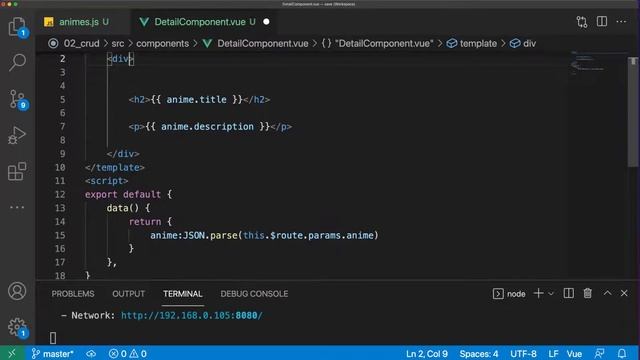Click the editor vertical scrollbar
The height and width of the screenshot is (360, 640).
click(633, 112)
